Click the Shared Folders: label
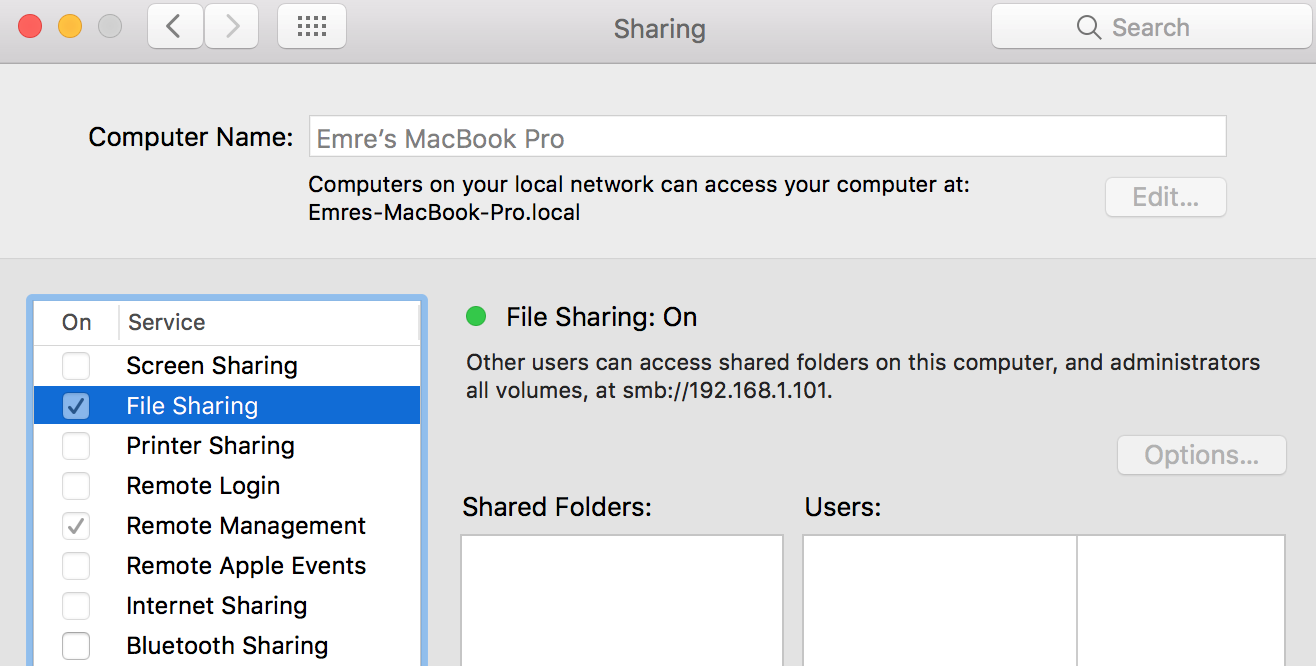 coord(557,507)
